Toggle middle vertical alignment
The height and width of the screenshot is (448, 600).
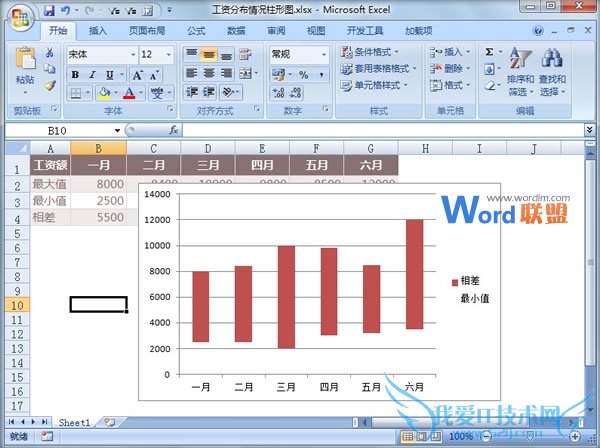pos(209,54)
